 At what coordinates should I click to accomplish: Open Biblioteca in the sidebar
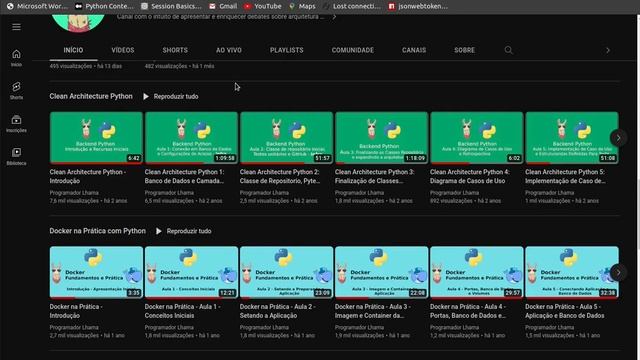point(16,156)
